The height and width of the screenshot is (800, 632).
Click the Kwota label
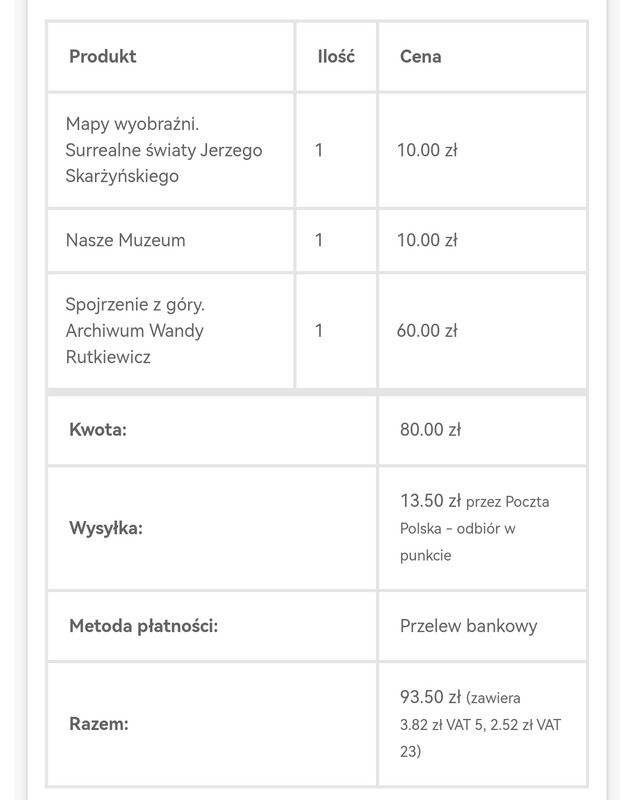[x=98, y=430]
